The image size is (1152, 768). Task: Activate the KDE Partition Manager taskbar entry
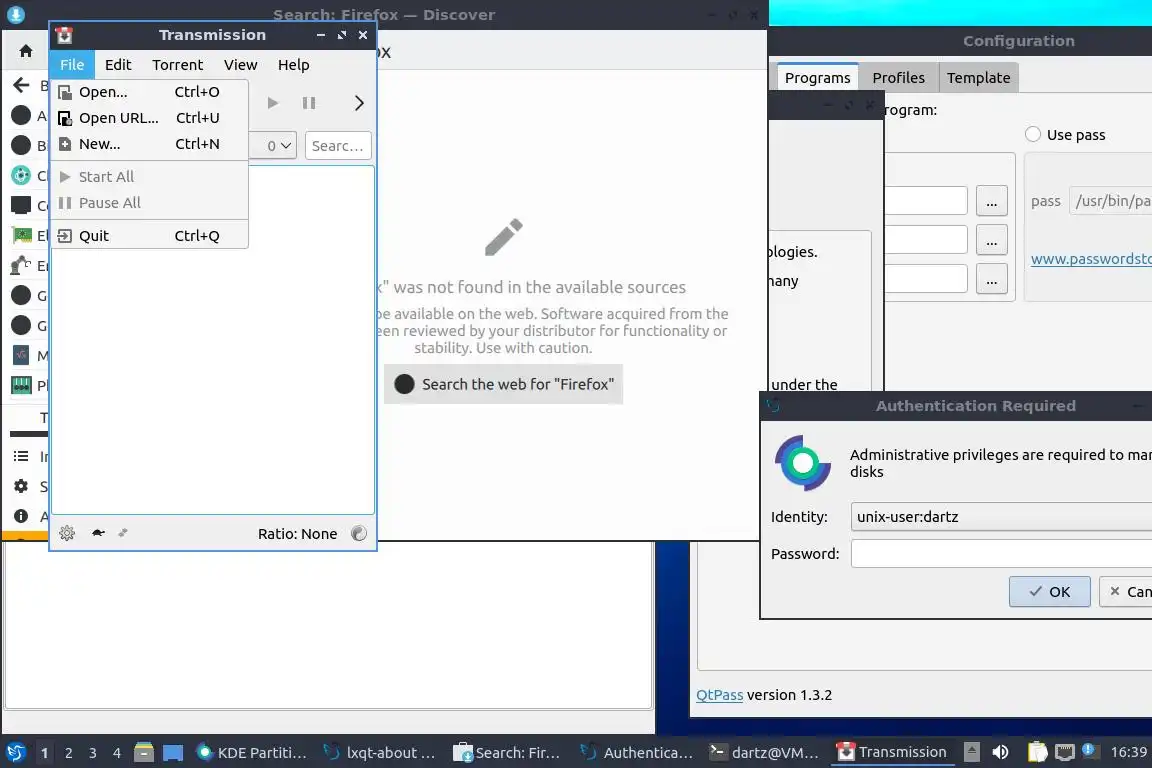(x=252, y=753)
